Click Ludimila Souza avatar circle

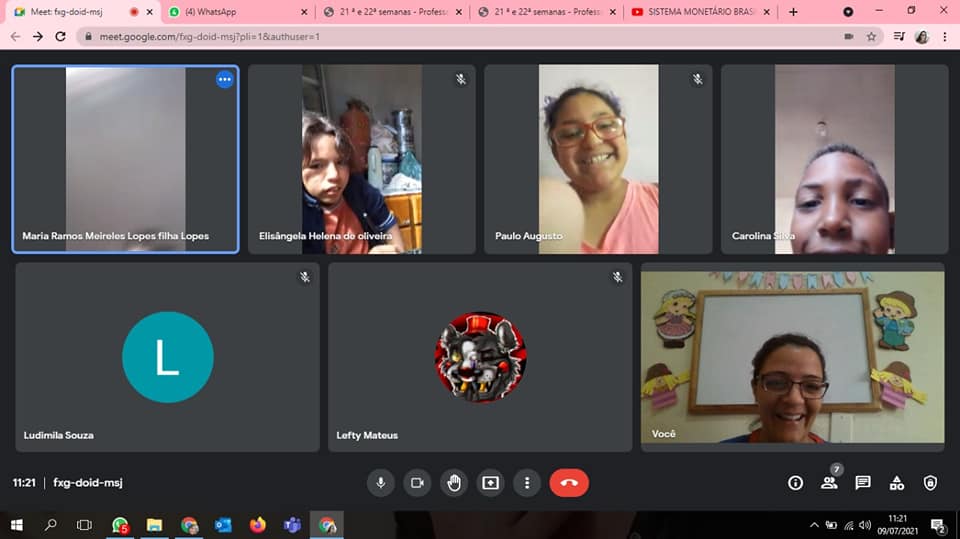pyautogui.click(x=168, y=357)
